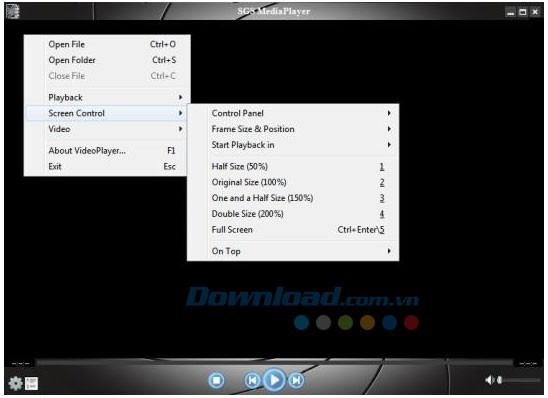Click the Stop playback button
This screenshot has height=398, width=548.
point(216,380)
